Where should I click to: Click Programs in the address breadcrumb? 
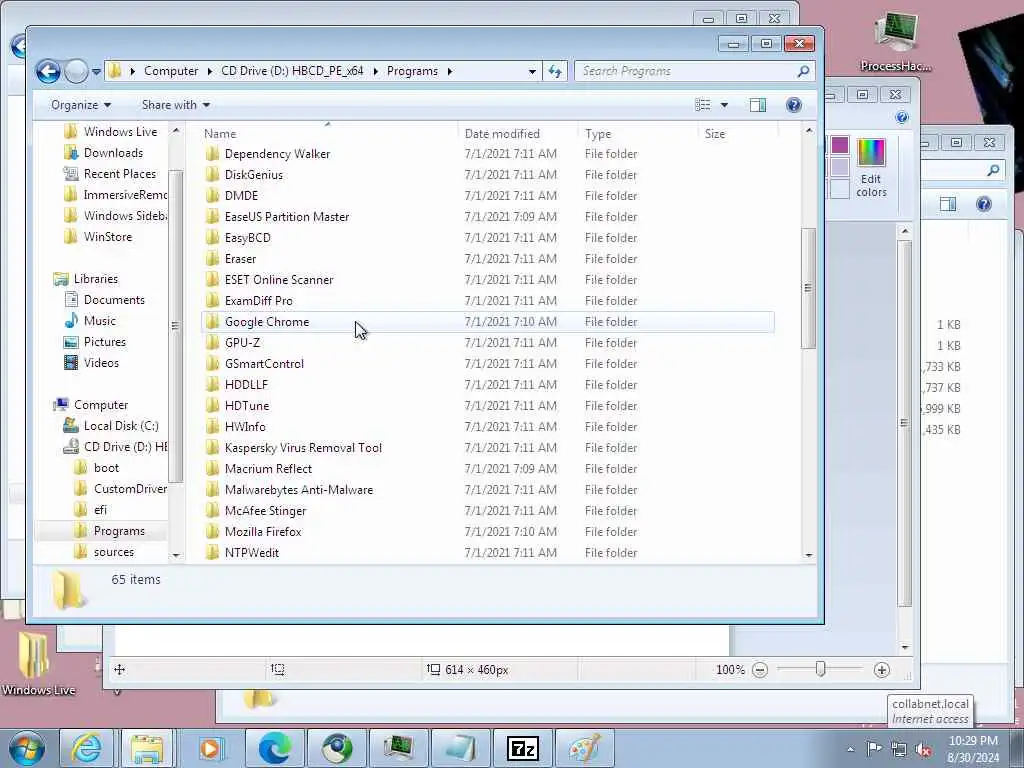pos(412,71)
